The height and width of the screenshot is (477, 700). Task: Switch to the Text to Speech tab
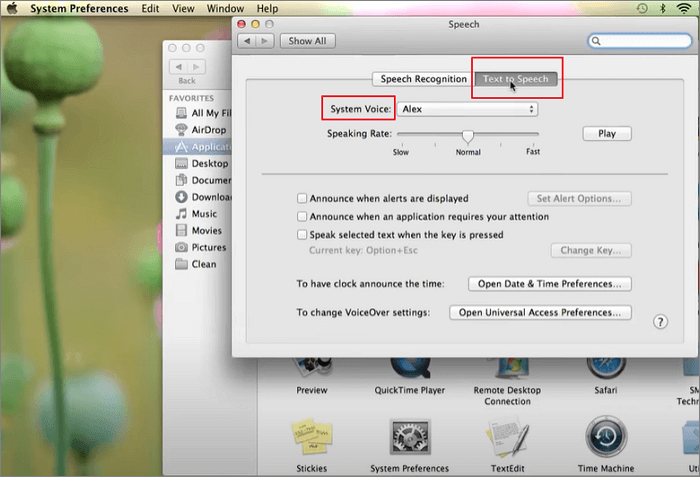coord(516,79)
